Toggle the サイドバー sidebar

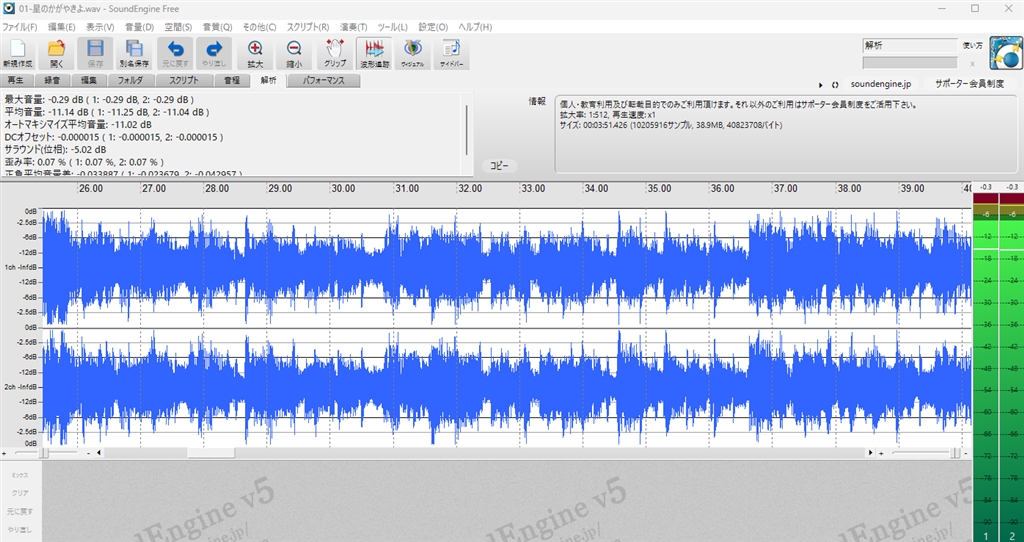click(x=452, y=53)
